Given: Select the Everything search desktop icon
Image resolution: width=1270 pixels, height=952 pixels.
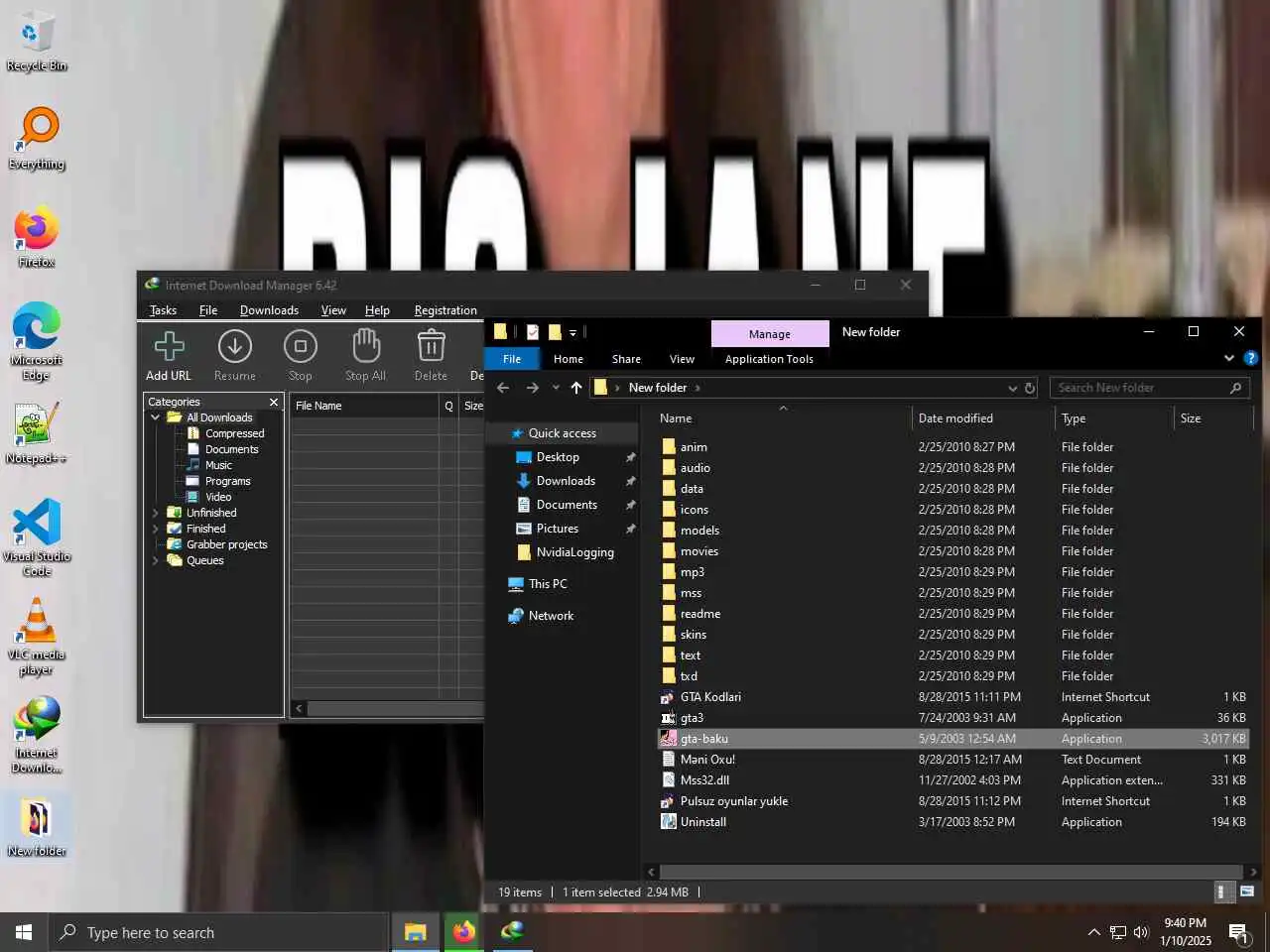Looking at the screenshot, I should click(x=37, y=139).
